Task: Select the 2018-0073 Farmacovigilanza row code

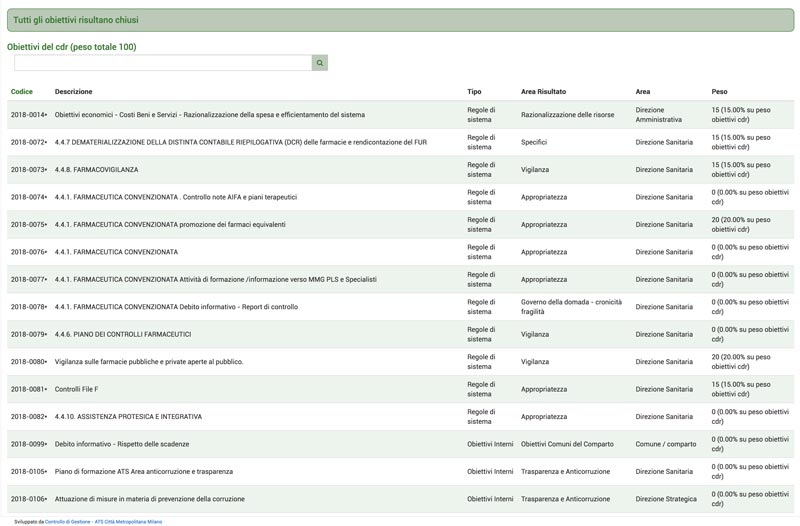Action: [x=29, y=169]
